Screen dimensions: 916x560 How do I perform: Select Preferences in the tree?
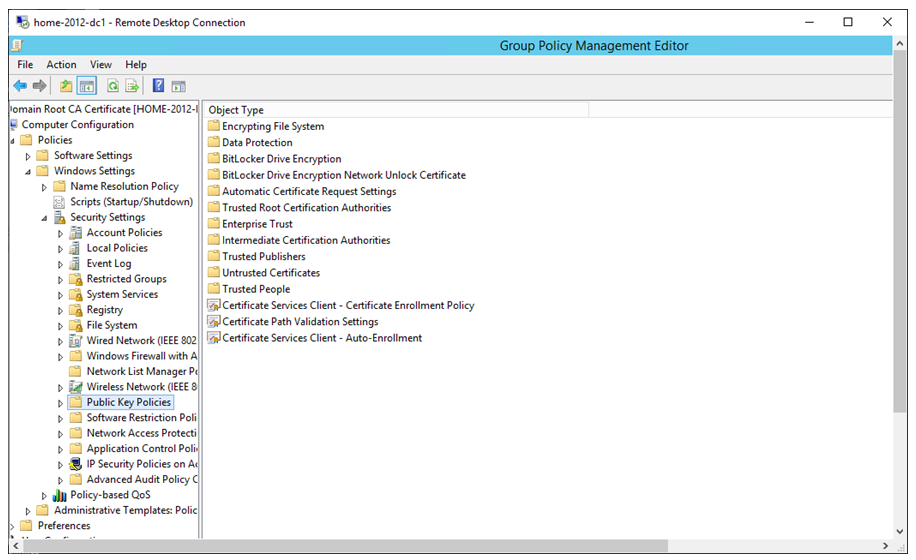(x=64, y=526)
